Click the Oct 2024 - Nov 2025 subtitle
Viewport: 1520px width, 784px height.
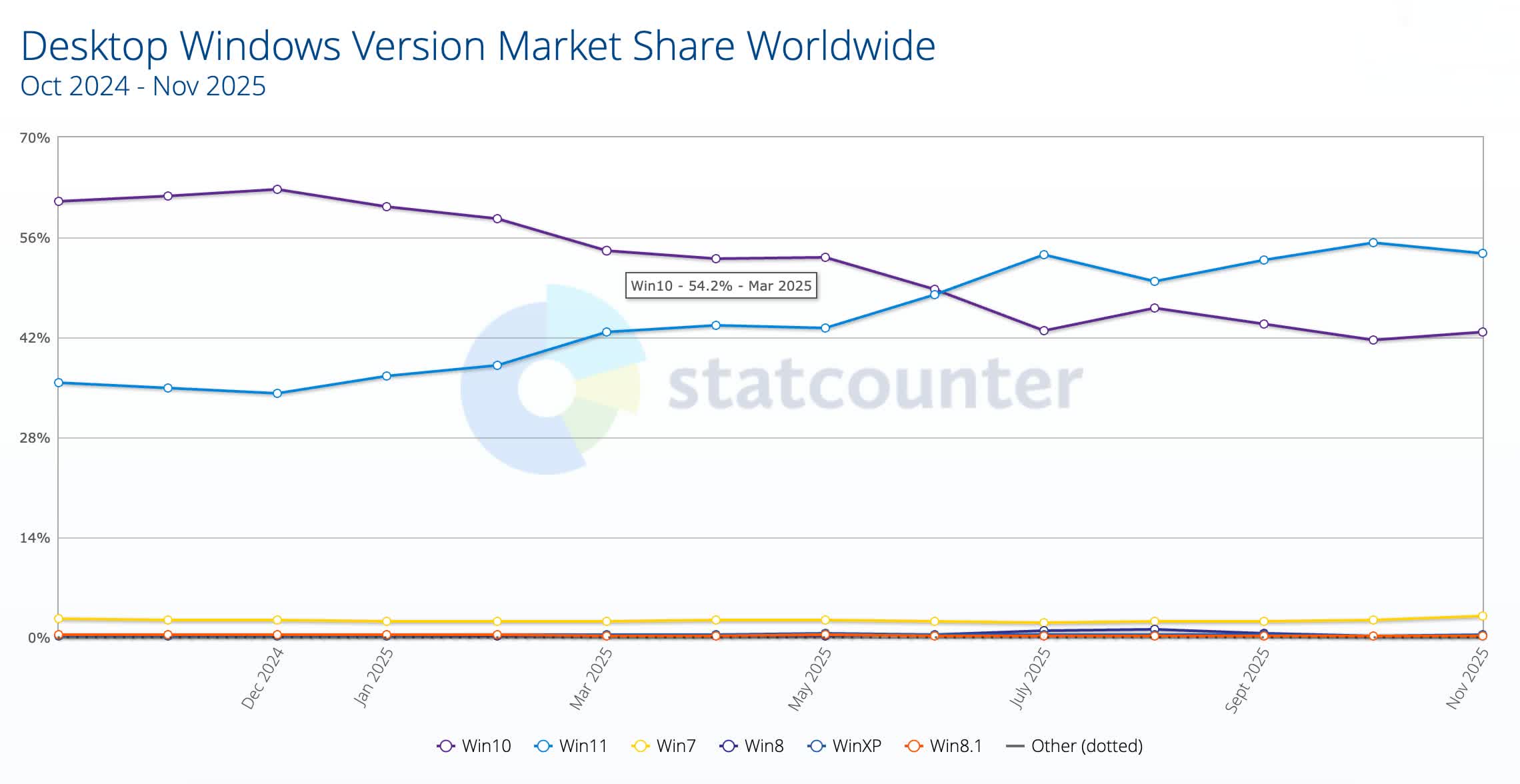(143, 87)
